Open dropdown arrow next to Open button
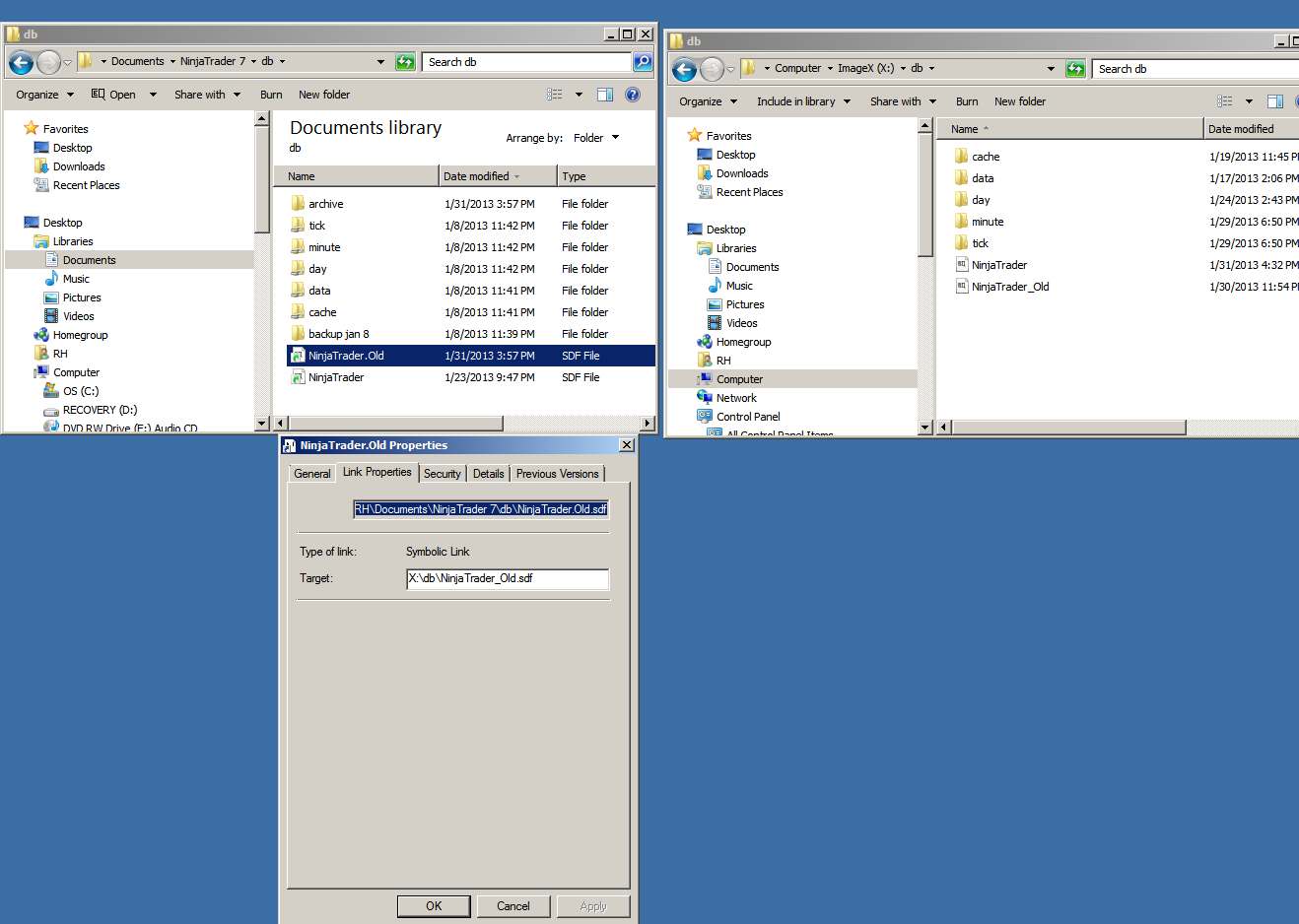 pos(153,95)
